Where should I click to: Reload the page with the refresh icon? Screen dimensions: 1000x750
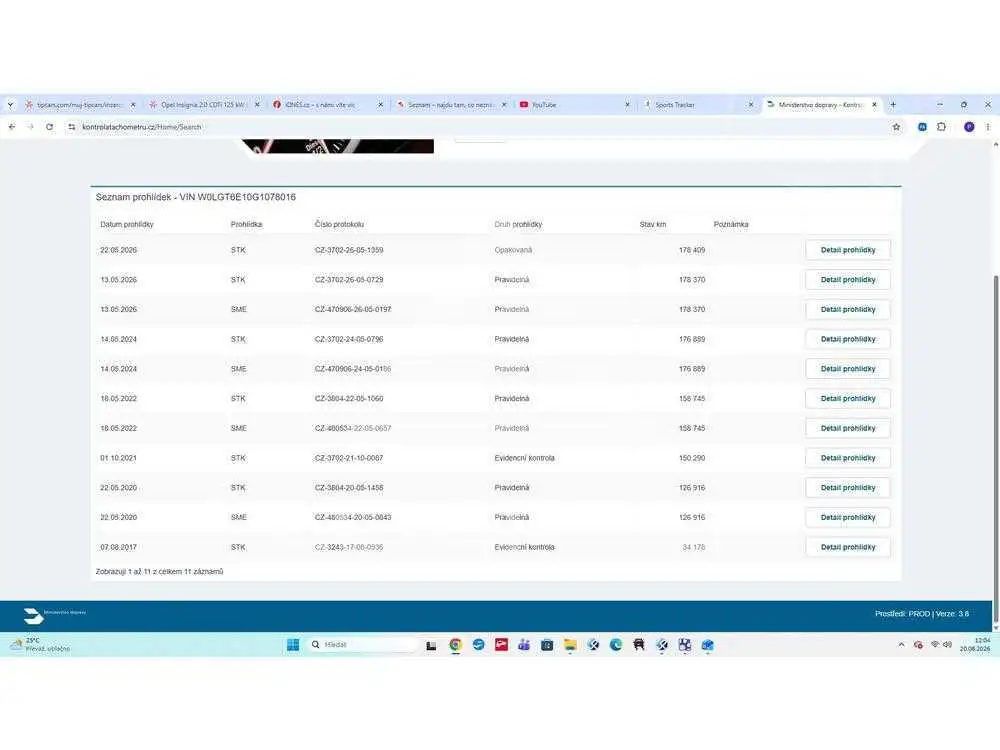[x=49, y=127]
